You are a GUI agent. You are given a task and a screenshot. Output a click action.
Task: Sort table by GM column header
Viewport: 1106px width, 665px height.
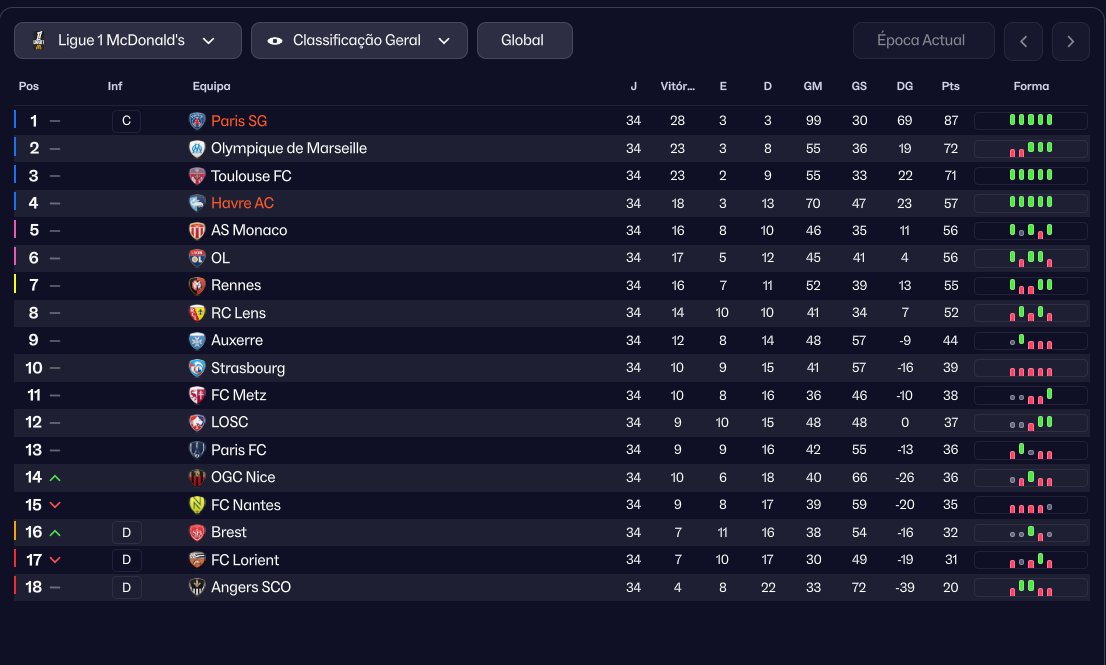[812, 87]
